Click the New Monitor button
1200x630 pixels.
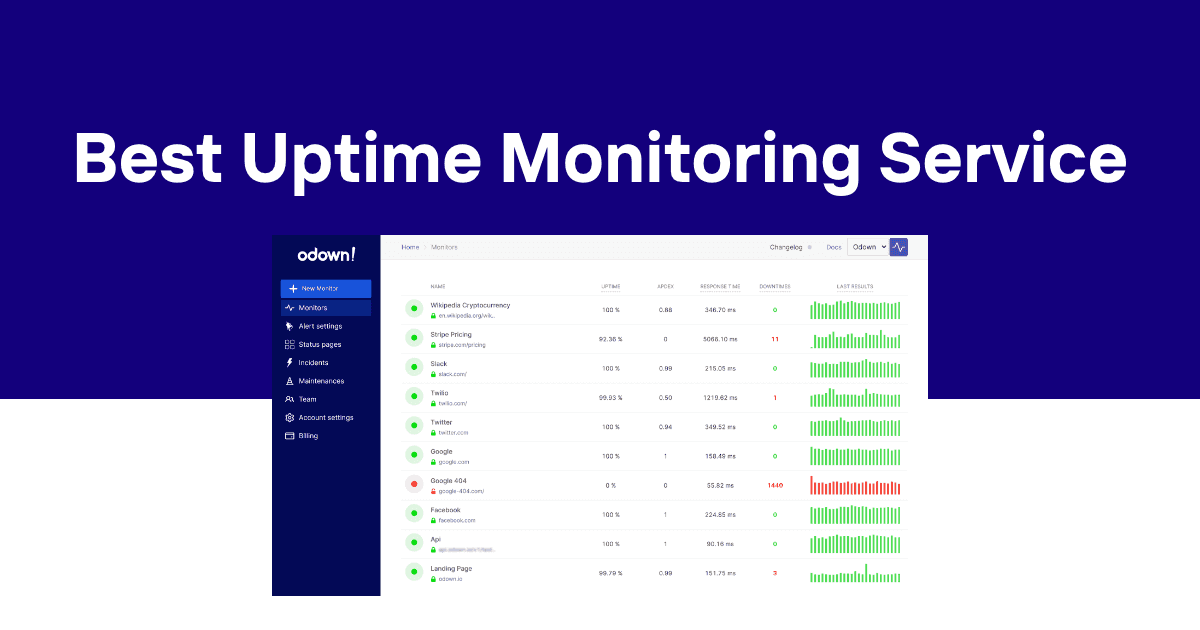(x=326, y=289)
